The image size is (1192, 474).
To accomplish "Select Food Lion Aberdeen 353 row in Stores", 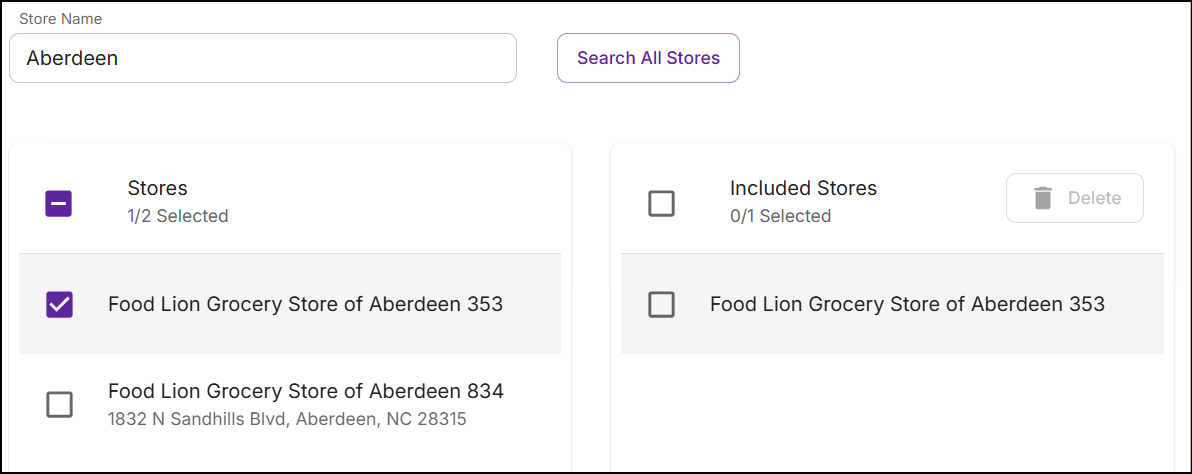I will pos(290,304).
